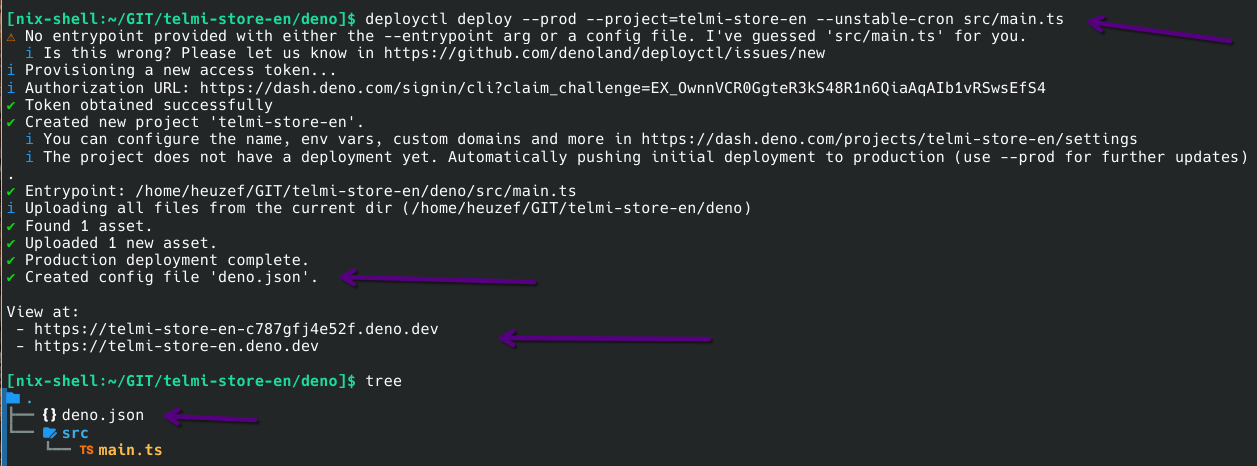This screenshot has height=466, width=1257.
Task: Open the telmi-store-en-c787gfj4e52f.deno.dev link
Action: click(236, 328)
